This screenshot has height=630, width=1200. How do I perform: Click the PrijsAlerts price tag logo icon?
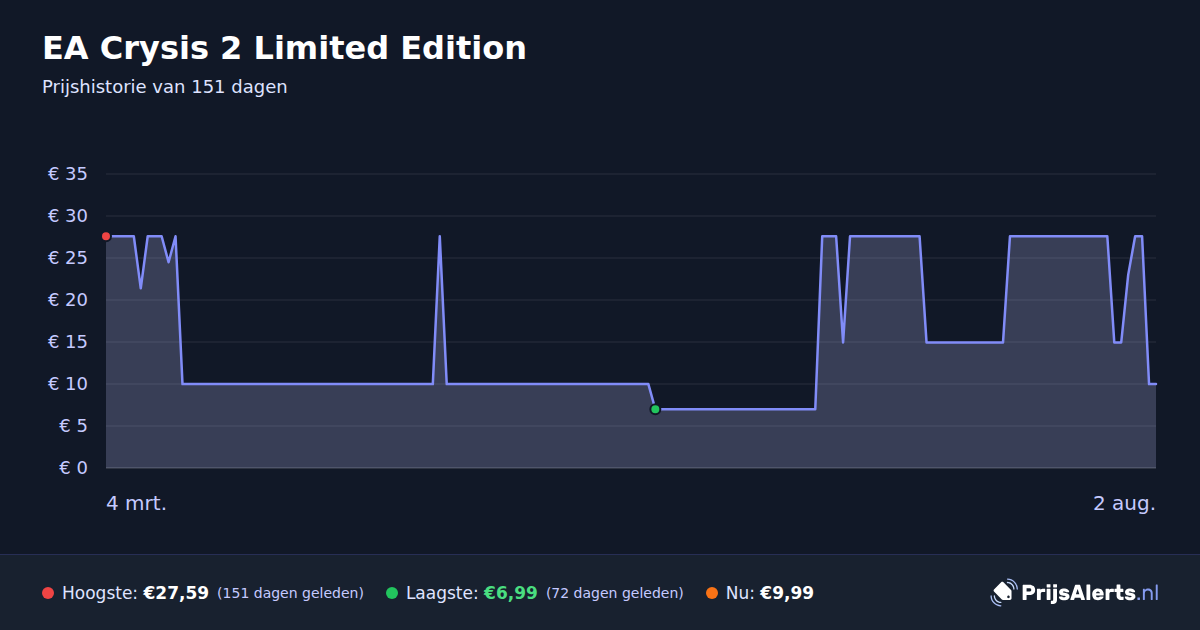click(1003, 593)
